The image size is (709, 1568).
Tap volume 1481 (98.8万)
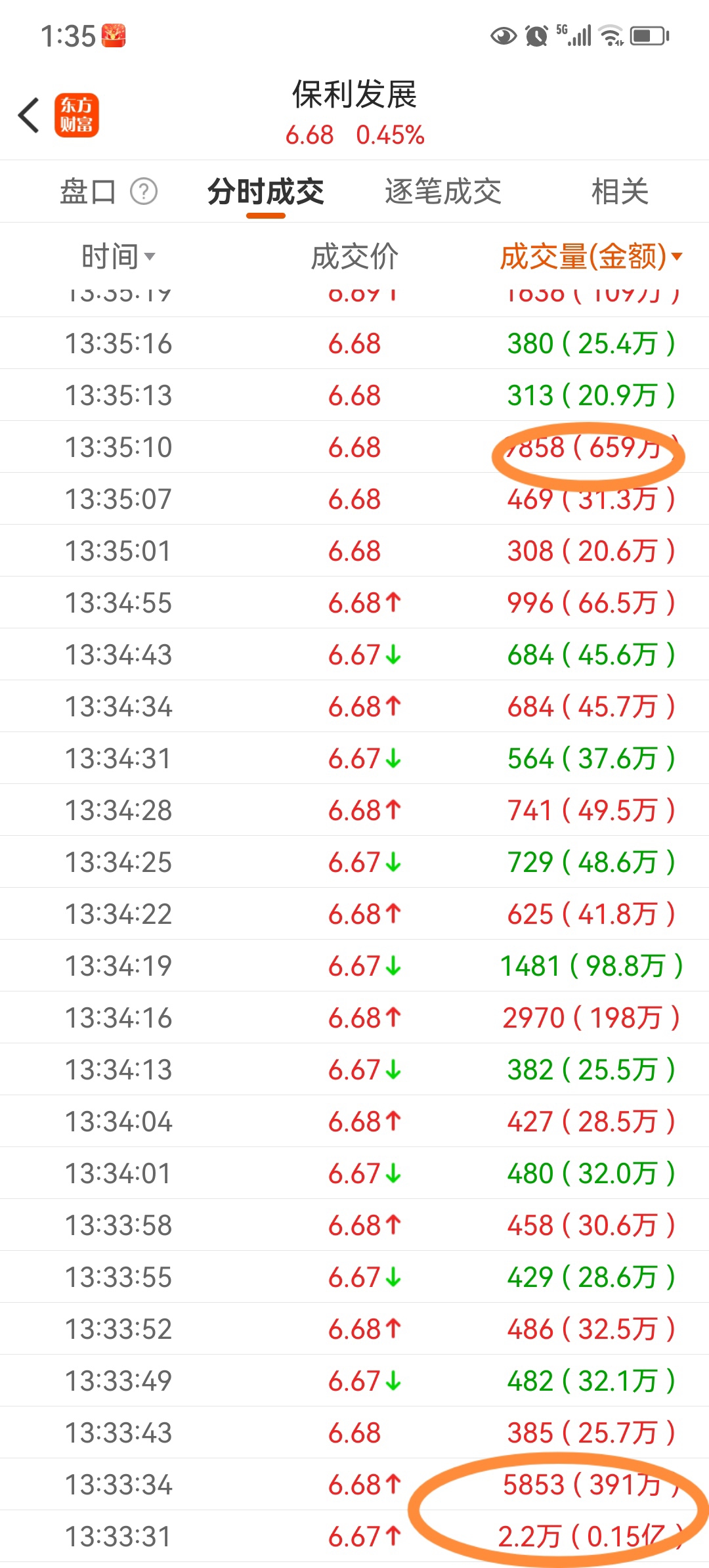pyautogui.click(x=591, y=966)
